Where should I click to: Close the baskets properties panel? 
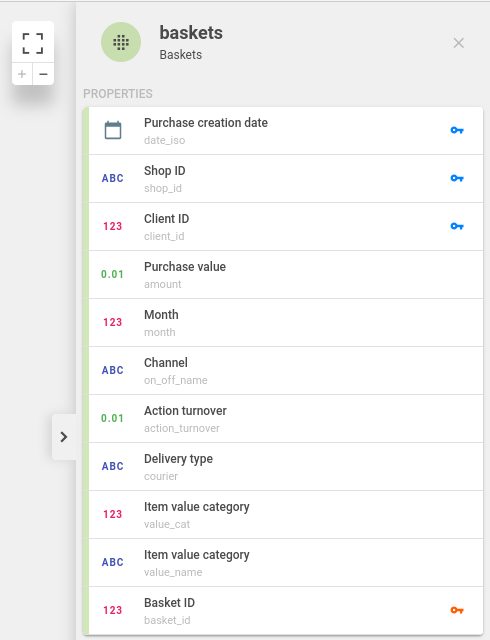(x=459, y=43)
